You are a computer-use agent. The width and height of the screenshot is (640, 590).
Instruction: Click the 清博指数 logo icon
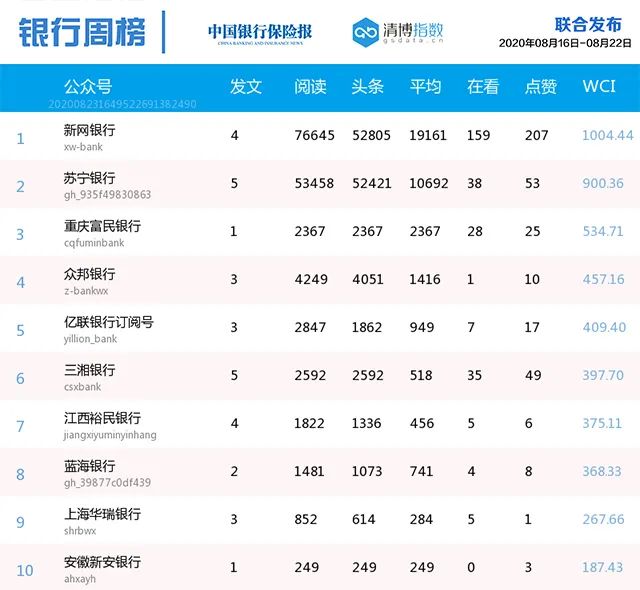[x=366, y=32]
